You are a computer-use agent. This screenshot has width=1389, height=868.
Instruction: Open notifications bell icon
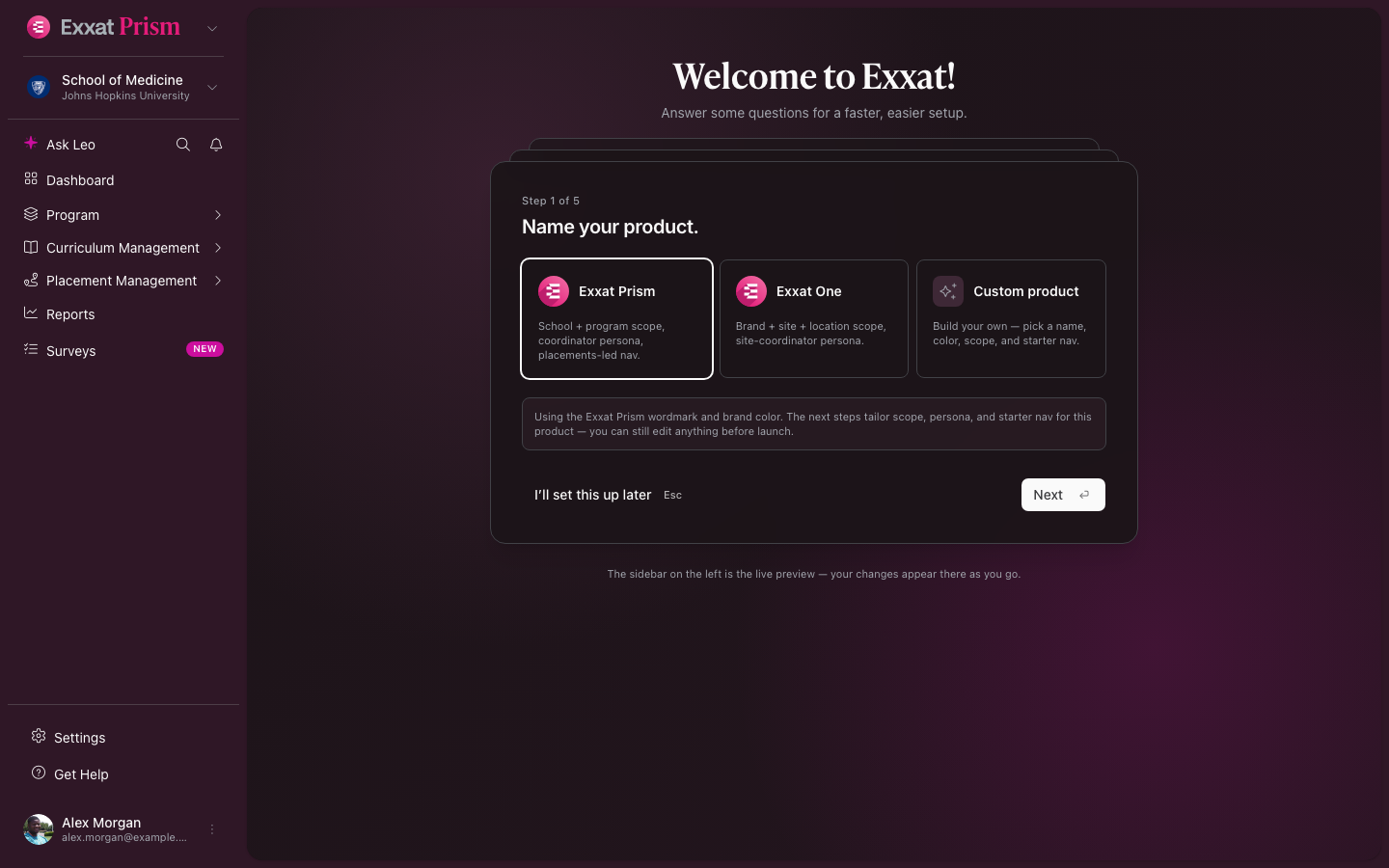pos(216,145)
